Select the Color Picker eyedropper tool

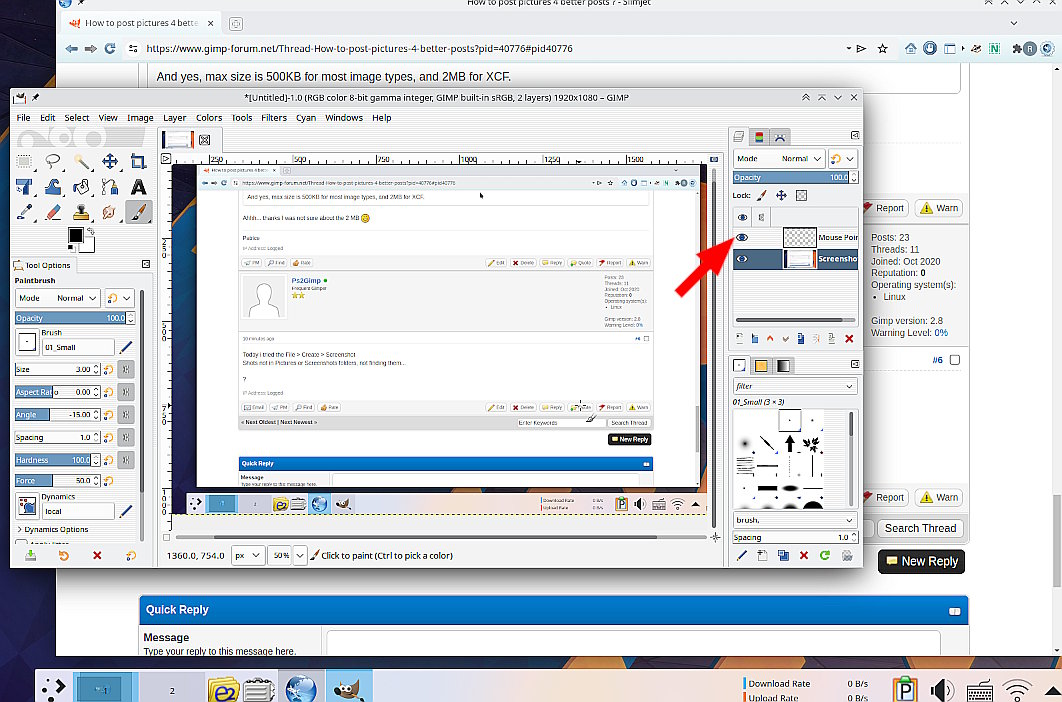pyautogui.click(x=24, y=212)
